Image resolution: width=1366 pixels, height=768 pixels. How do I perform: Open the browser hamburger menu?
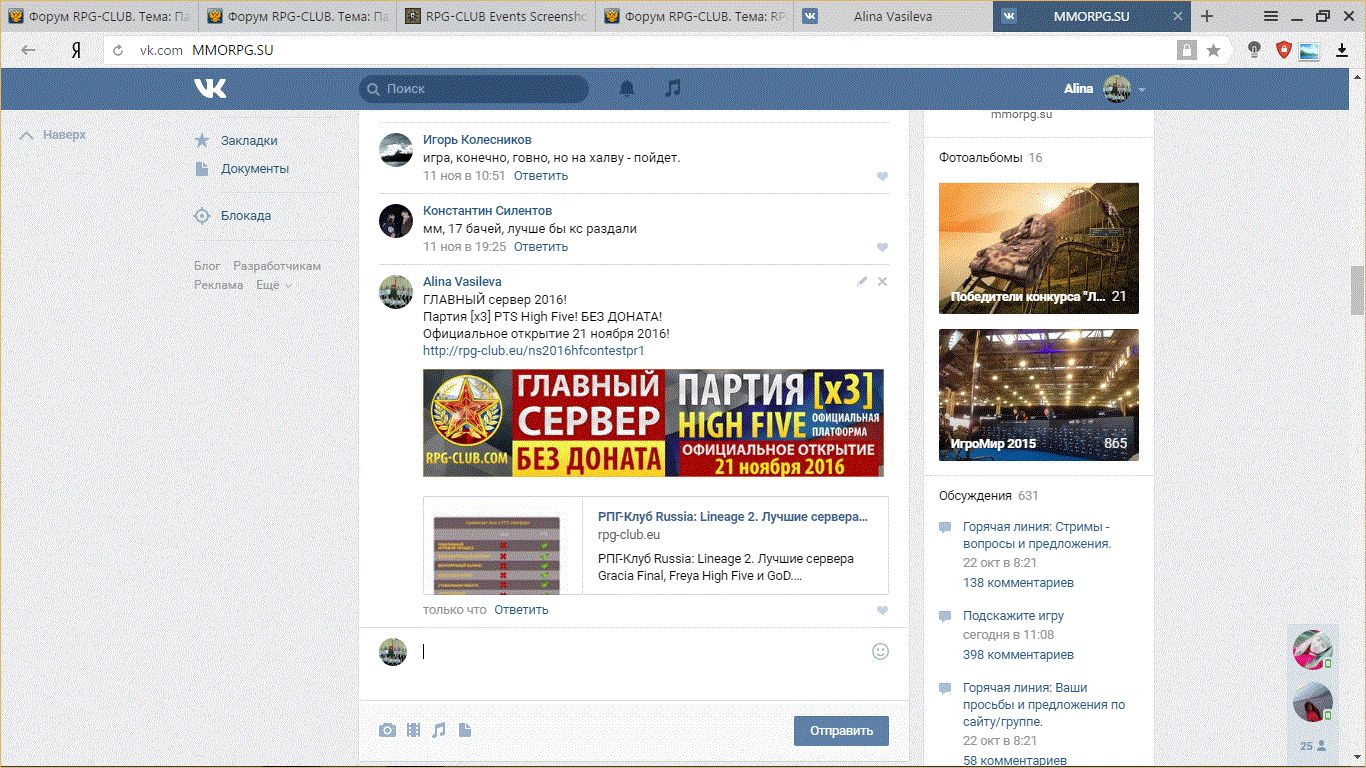click(x=1271, y=16)
